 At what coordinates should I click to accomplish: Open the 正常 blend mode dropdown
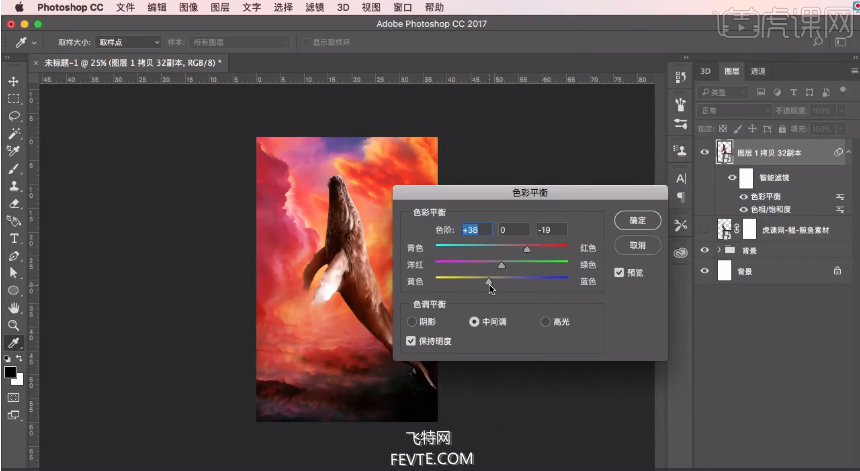coord(735,110)
